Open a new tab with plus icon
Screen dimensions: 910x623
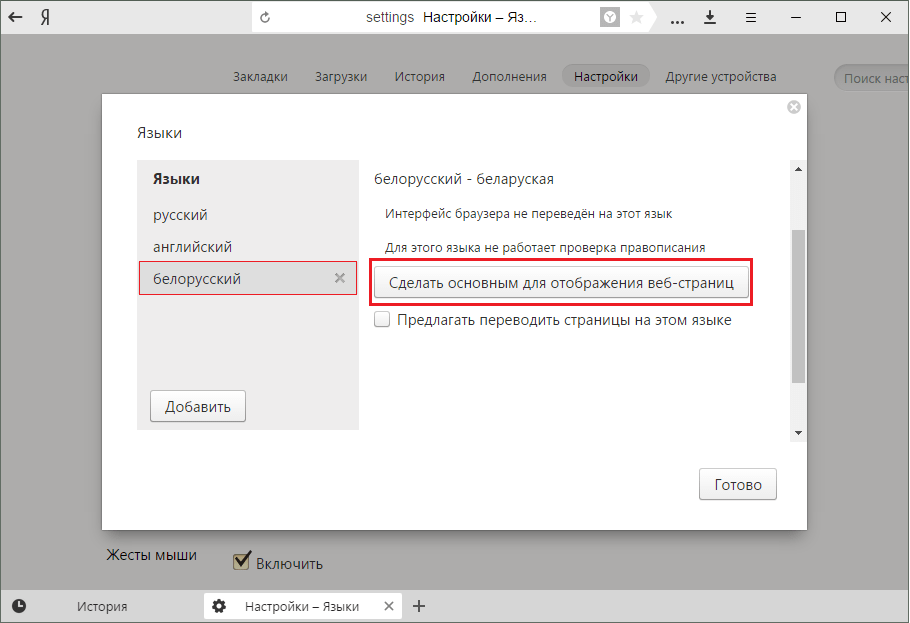418,606
